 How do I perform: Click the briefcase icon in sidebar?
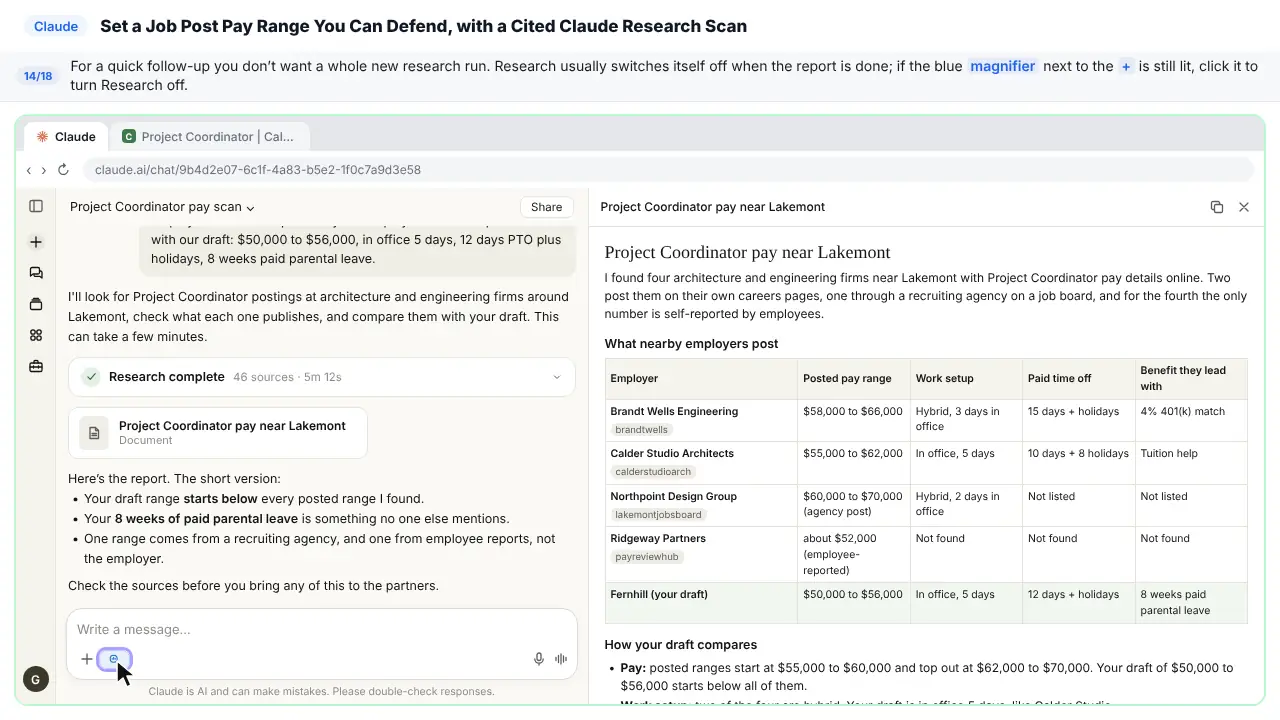coord(36,367)
